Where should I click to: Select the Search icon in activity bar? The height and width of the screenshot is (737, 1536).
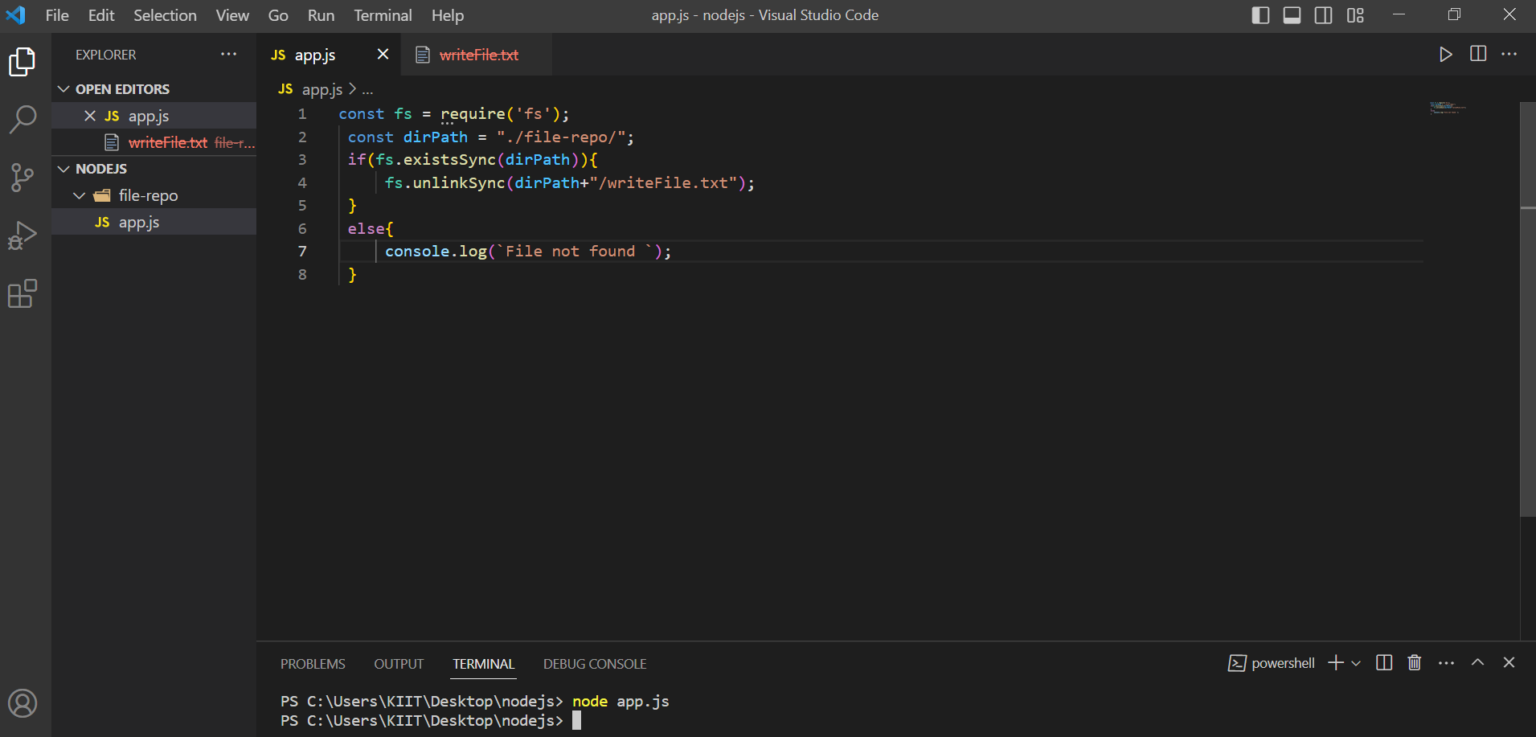[x=21, y=119]
